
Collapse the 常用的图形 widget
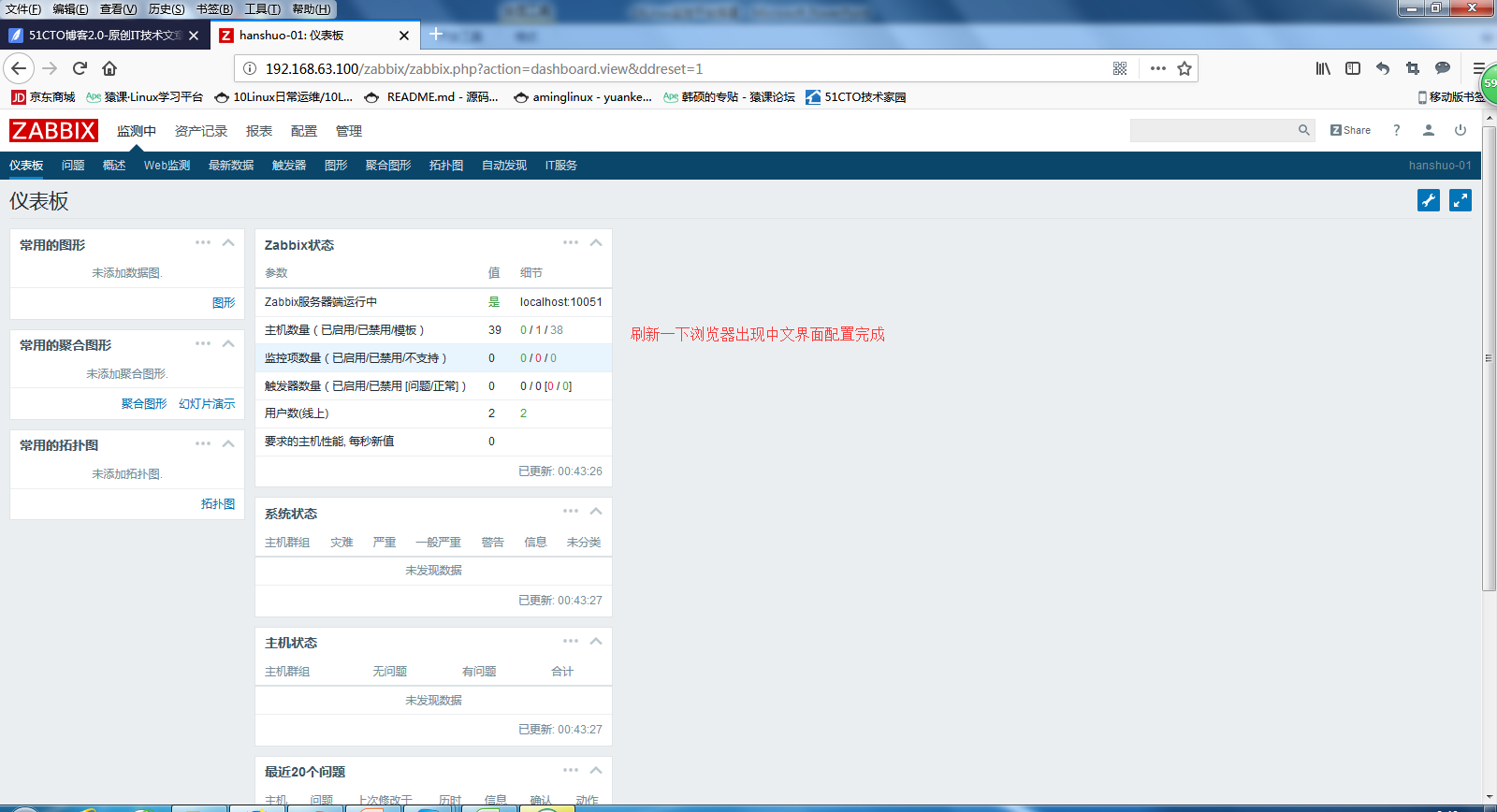(228, 242)
